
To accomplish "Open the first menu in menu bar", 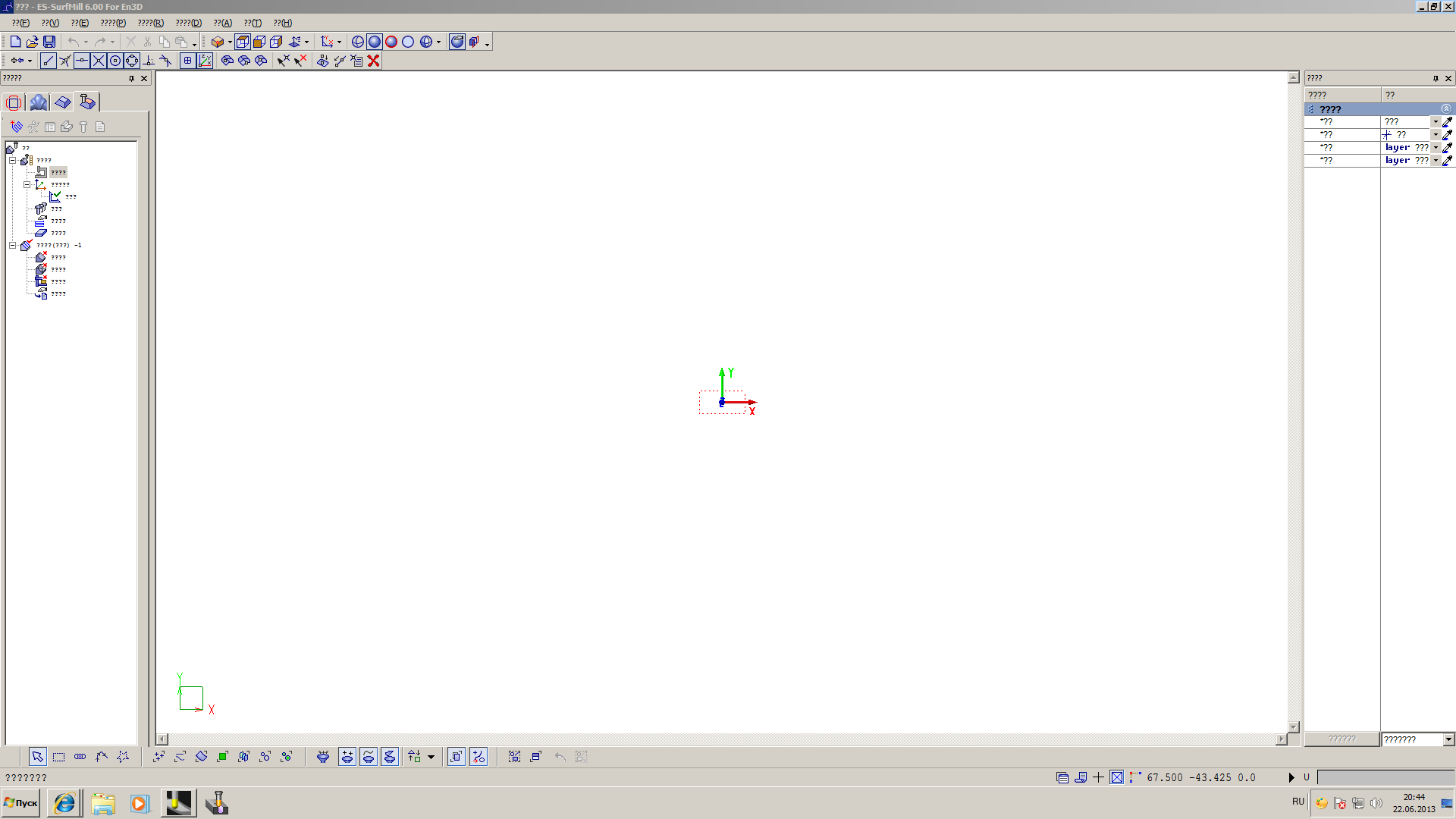I will click(x=20, y=23).
